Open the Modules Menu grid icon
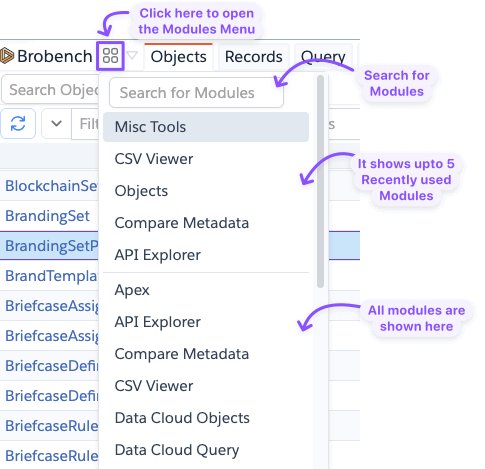The image size is (485, 469). (110, 56)
